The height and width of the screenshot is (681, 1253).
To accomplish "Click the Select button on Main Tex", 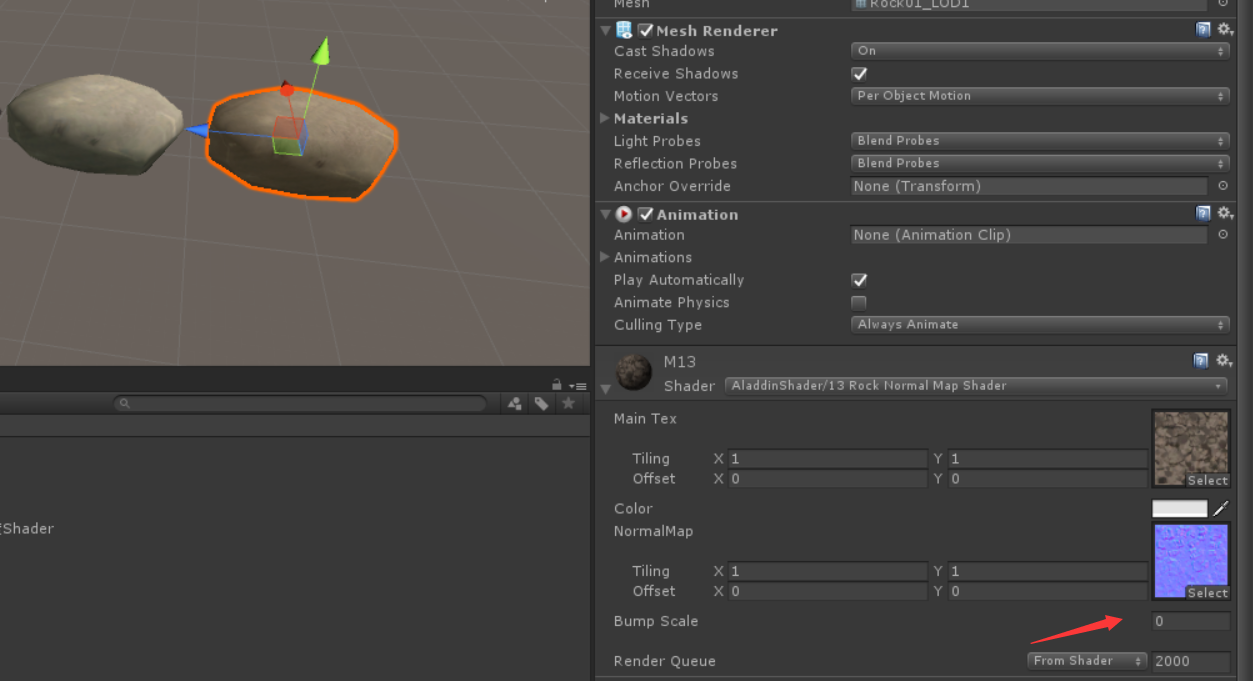I will click(1207, 480).
